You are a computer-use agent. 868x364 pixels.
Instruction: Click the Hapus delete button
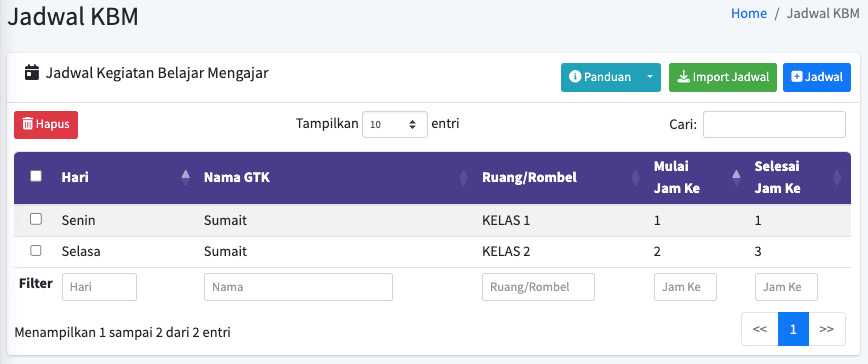[x=46, y=124]
